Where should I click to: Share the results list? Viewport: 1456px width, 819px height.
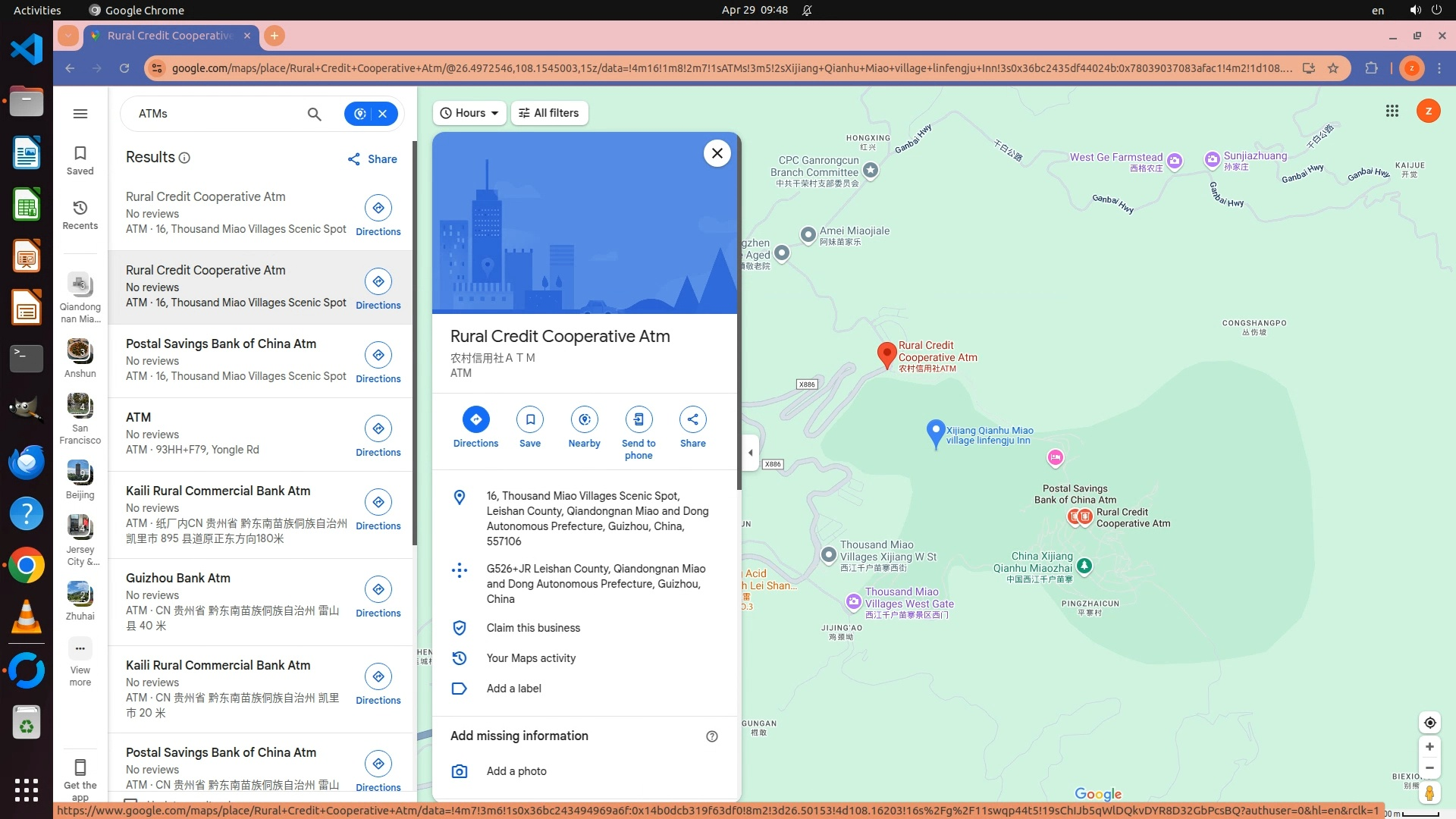click(372, 159)
